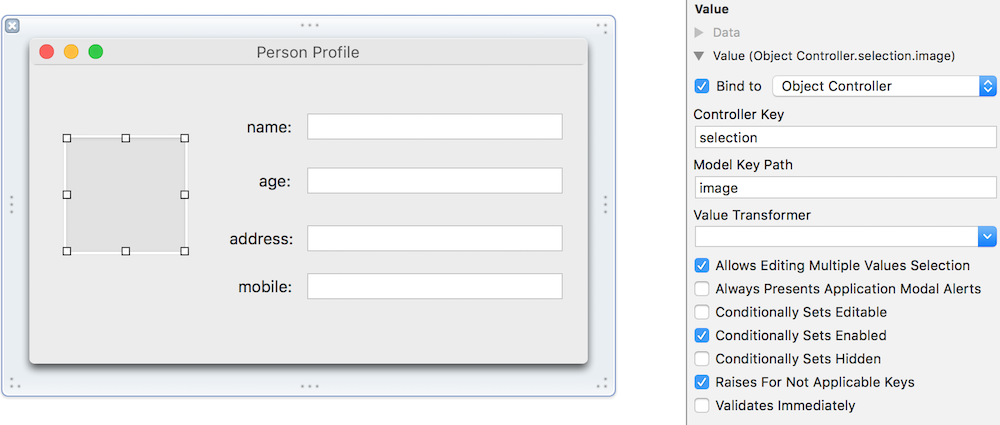Collapse the Value binding disclosure triangle
The width and height of the screenshot is (1000, 425).
click(699, 56)
